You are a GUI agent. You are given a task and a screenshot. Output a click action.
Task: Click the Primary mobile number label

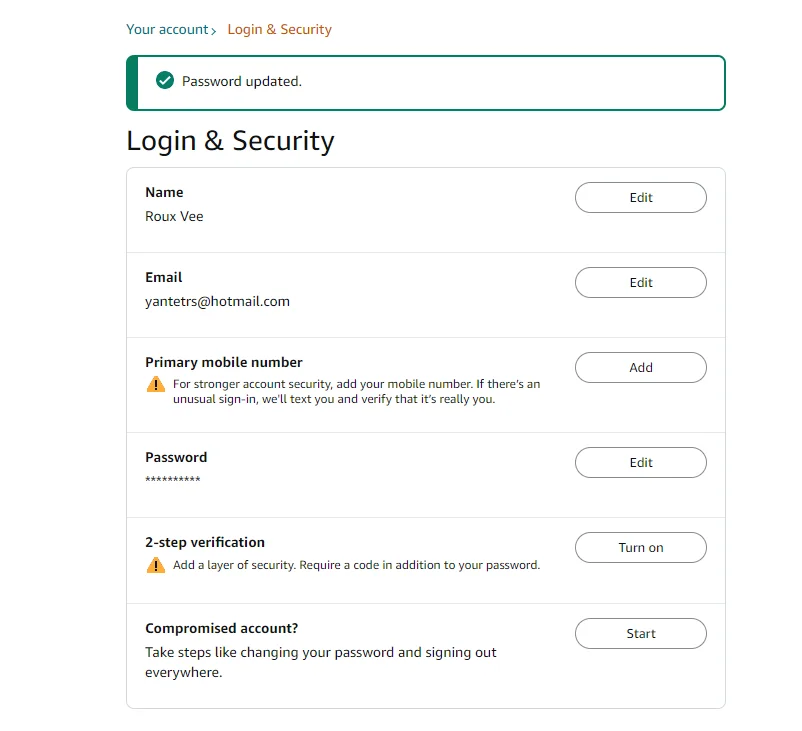[x=224, y=362]
